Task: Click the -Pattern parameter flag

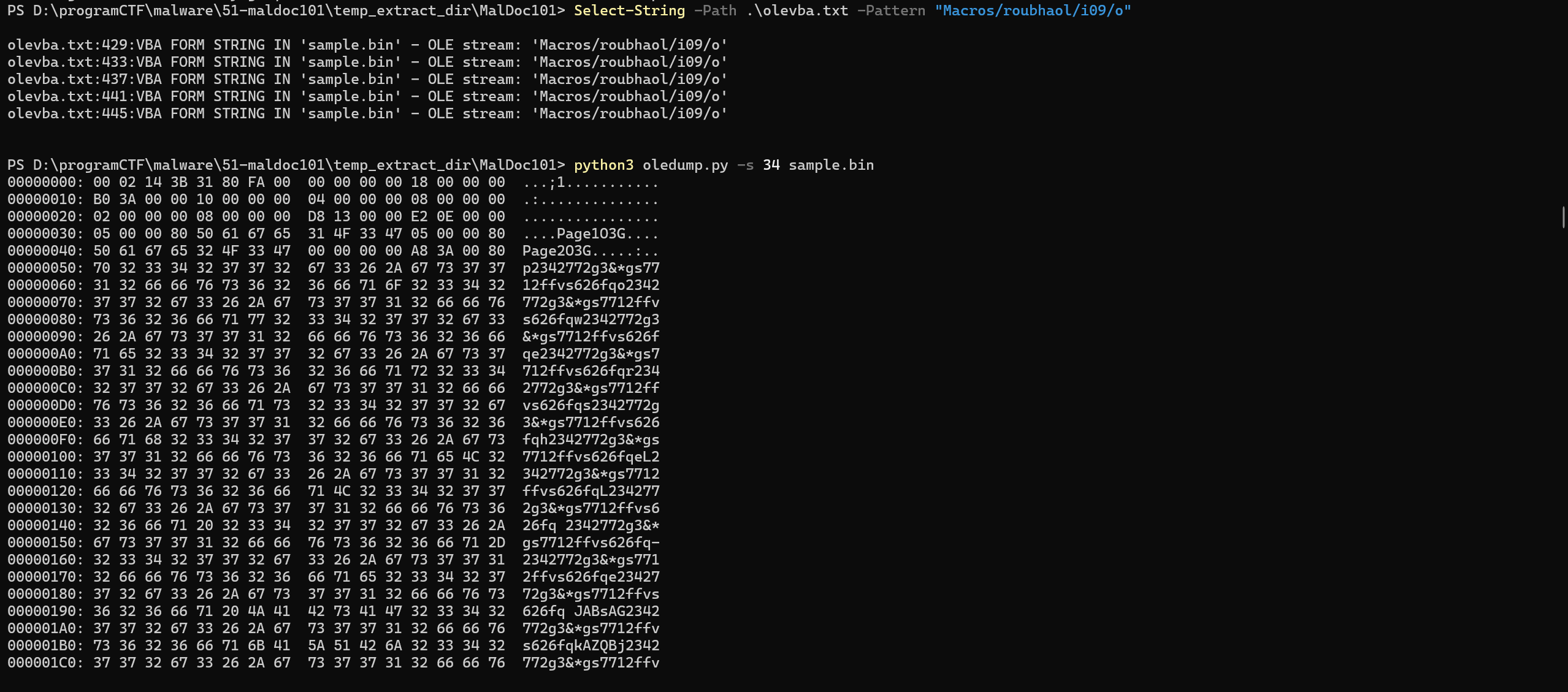Action: point(891,10)
